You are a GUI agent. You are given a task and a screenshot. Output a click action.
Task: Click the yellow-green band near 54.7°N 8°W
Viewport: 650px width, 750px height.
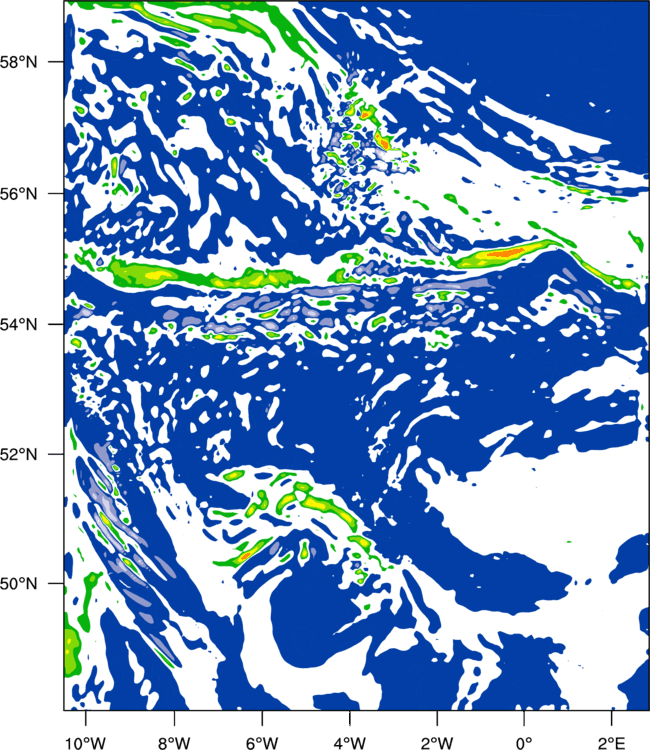tap(158, 275)
